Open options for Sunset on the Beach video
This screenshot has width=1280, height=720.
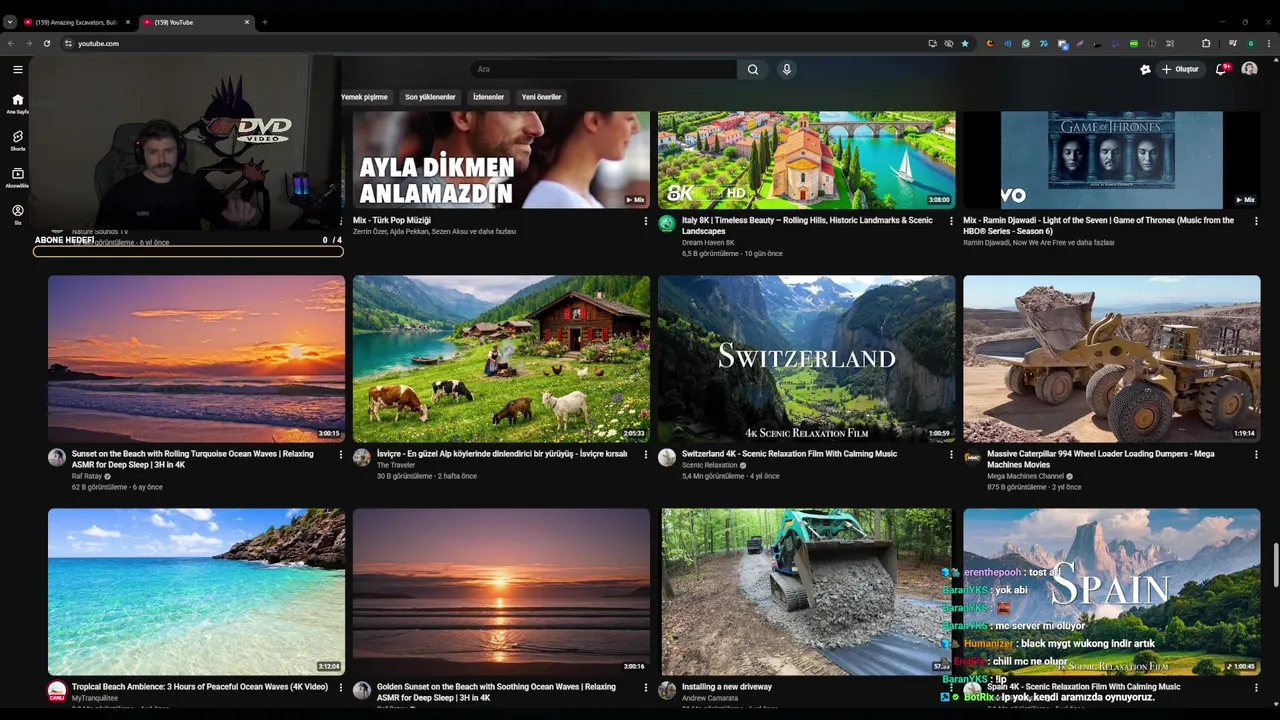(340, 455)
